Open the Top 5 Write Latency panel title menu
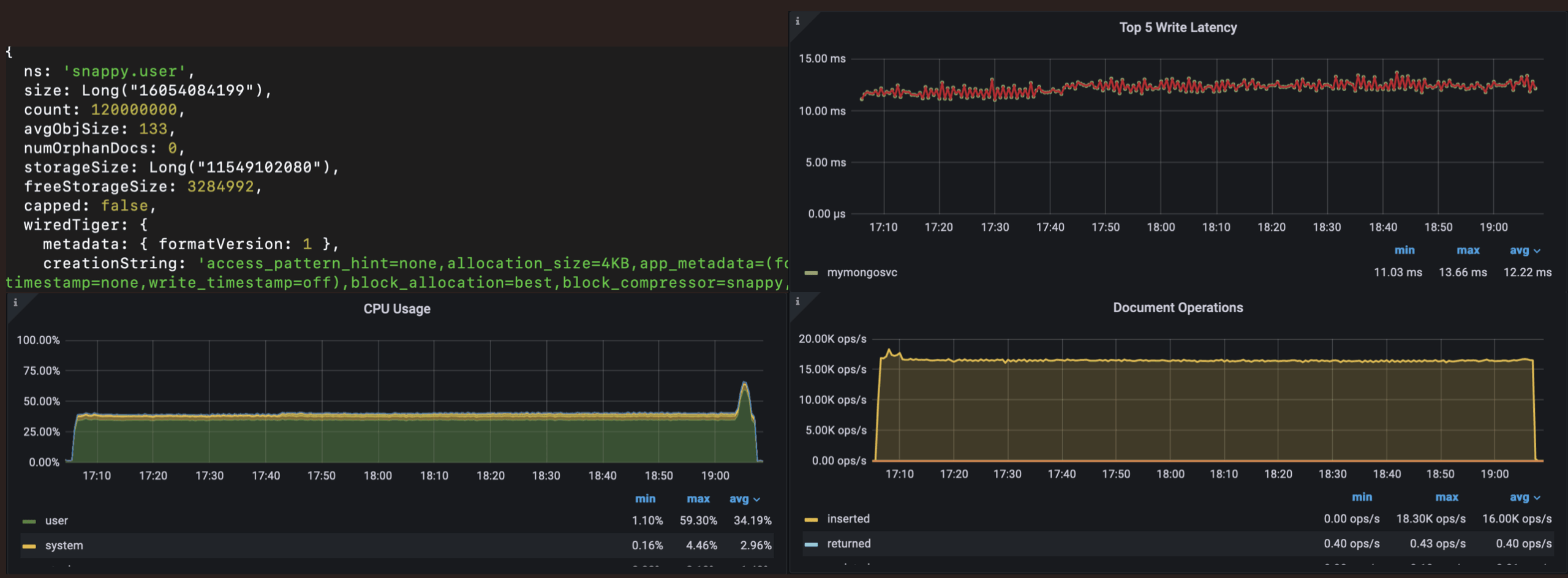 click(x=1177, y=28)
